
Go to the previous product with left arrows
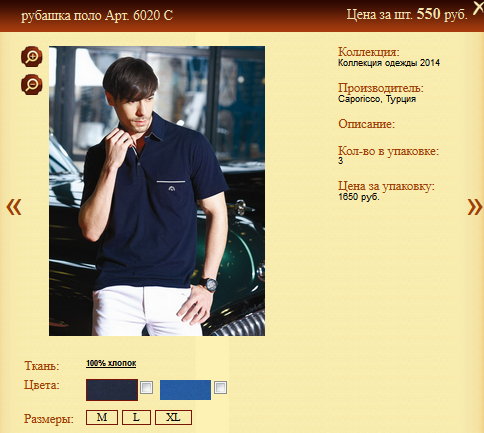[x=14, y=207]
